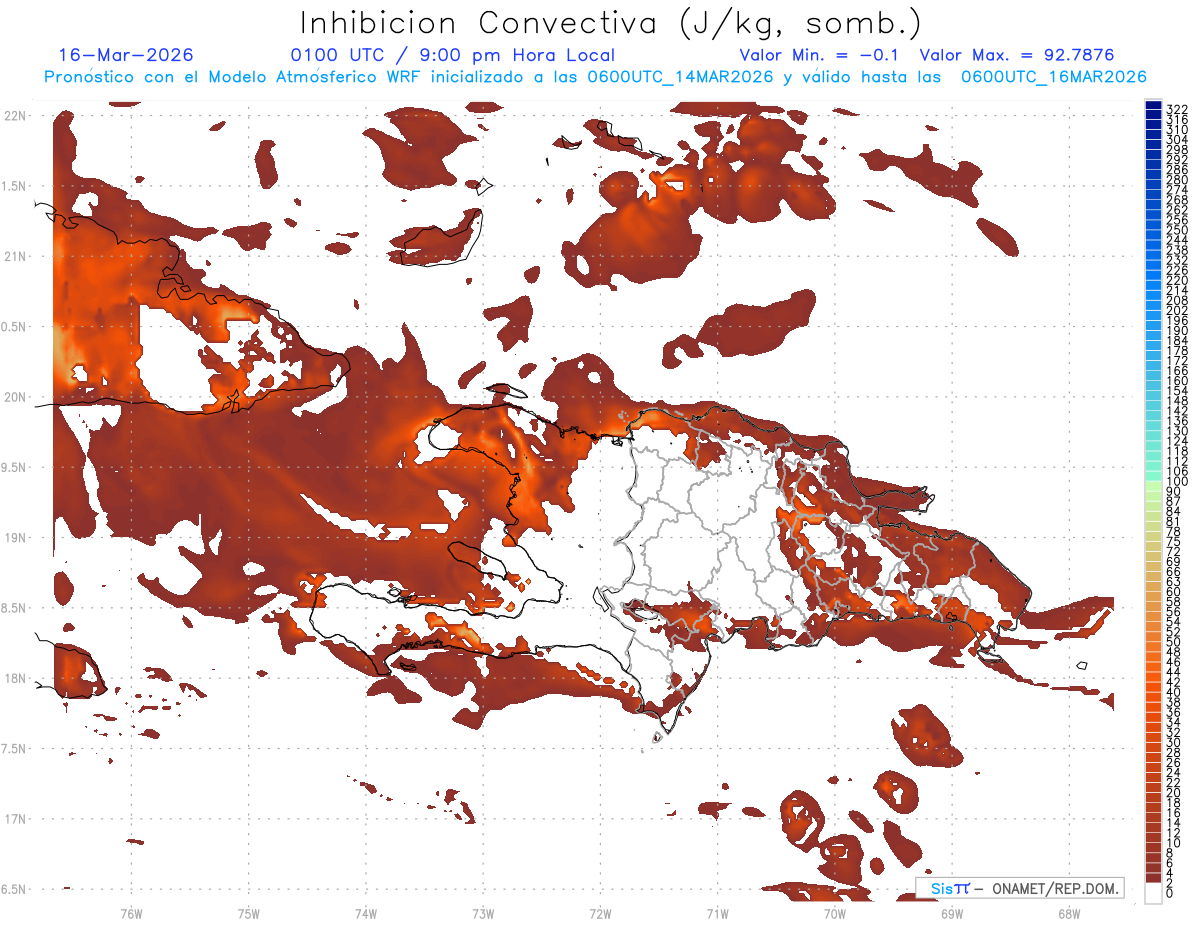Viewport: 1200px width, 927px height.
Task: Click the "18N" latitude label
Action: 16,678
